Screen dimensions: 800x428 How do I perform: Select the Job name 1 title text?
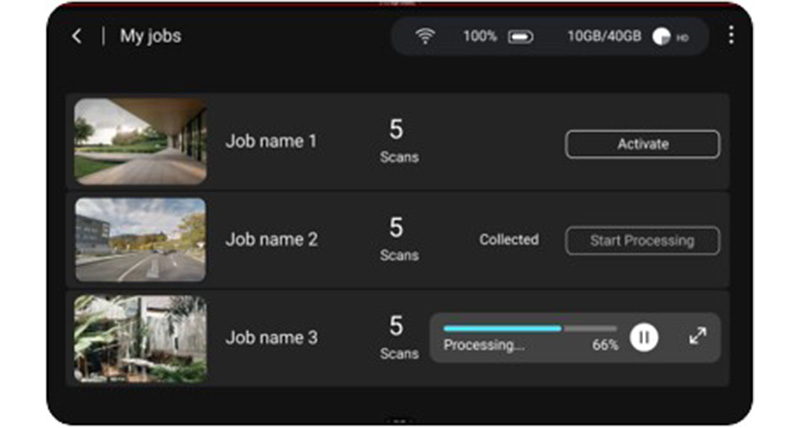[271, 141]
